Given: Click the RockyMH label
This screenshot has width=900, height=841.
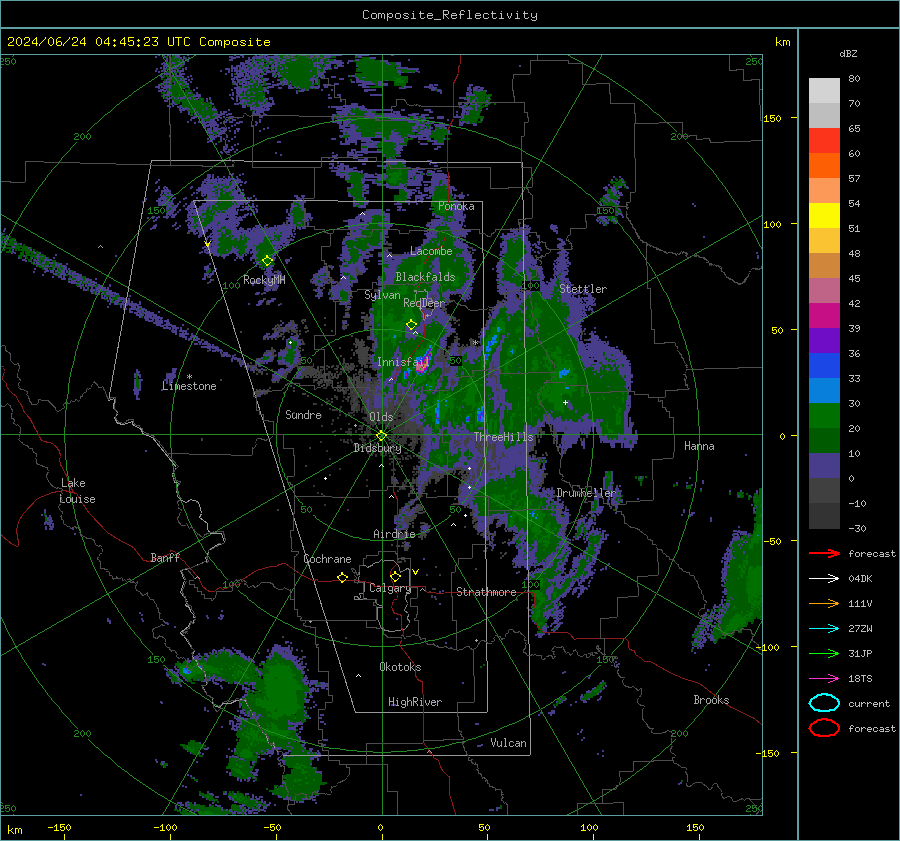Looking at the screenshot, I should [x=264, y=280].
